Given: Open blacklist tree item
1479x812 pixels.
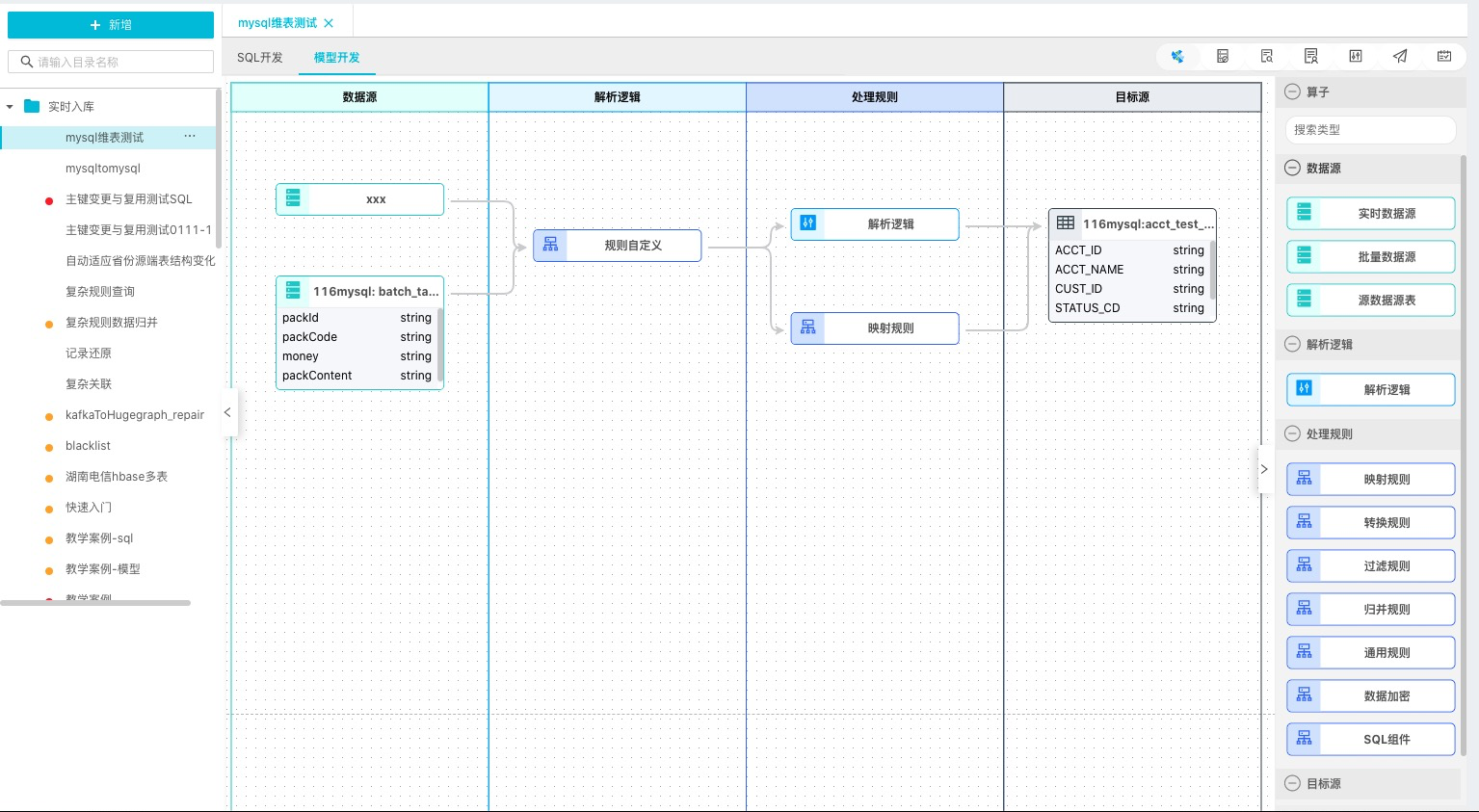Looking at the screenshot, I should tap(88, 446).
